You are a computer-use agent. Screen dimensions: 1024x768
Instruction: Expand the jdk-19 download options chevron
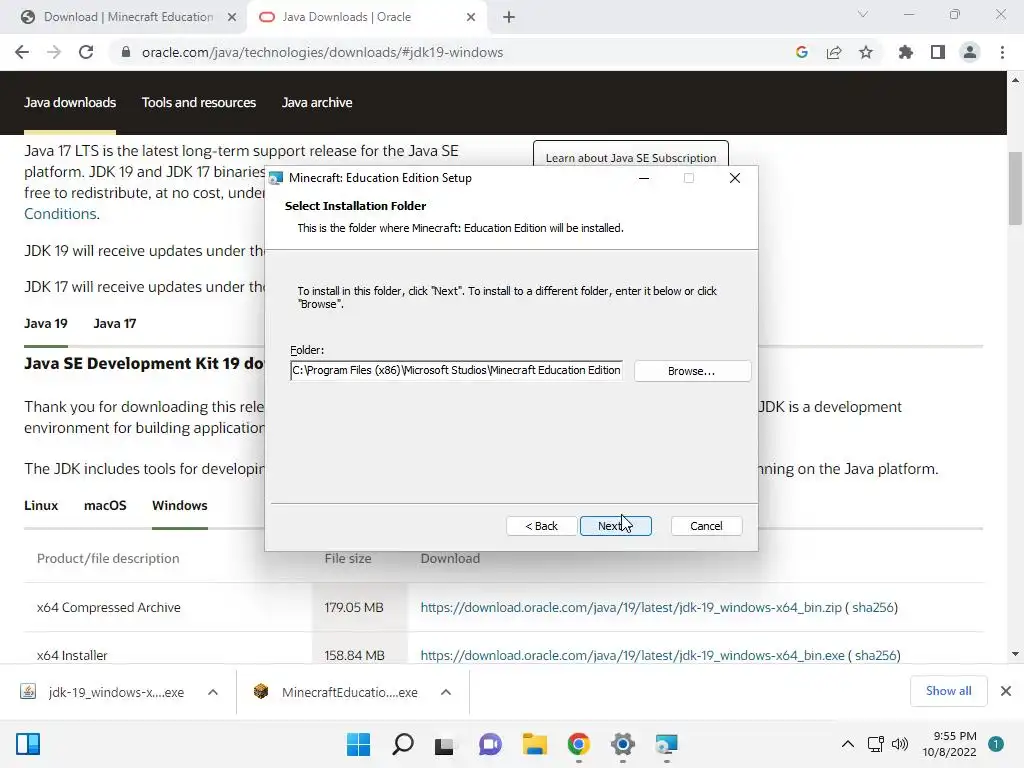point(213,692)
